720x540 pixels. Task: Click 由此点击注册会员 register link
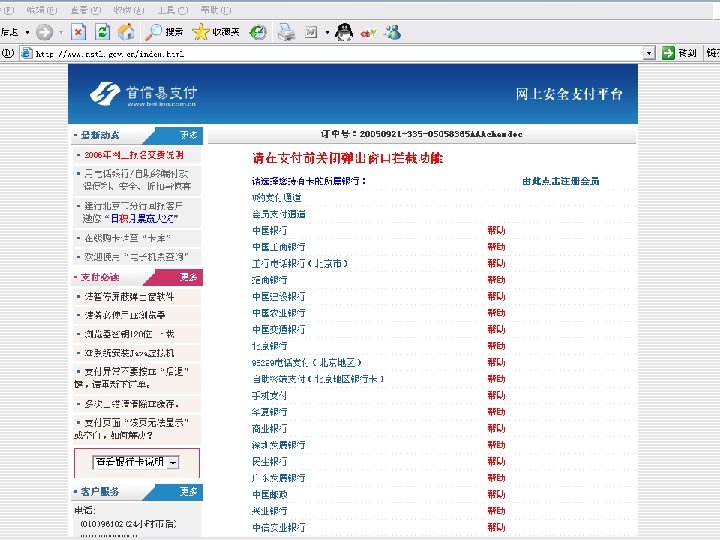click(561, 181)
